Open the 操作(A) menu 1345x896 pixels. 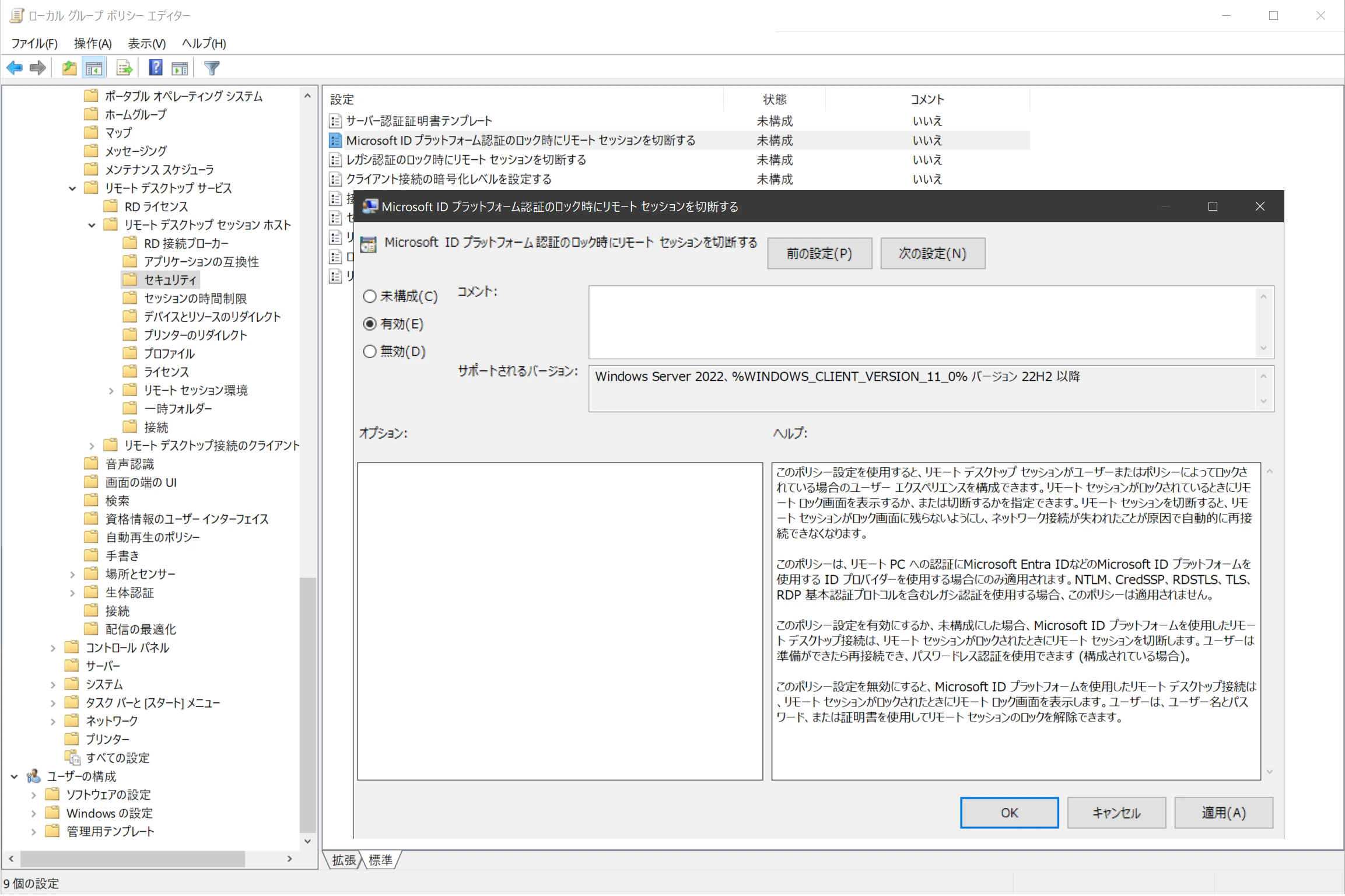click(92, 43)
